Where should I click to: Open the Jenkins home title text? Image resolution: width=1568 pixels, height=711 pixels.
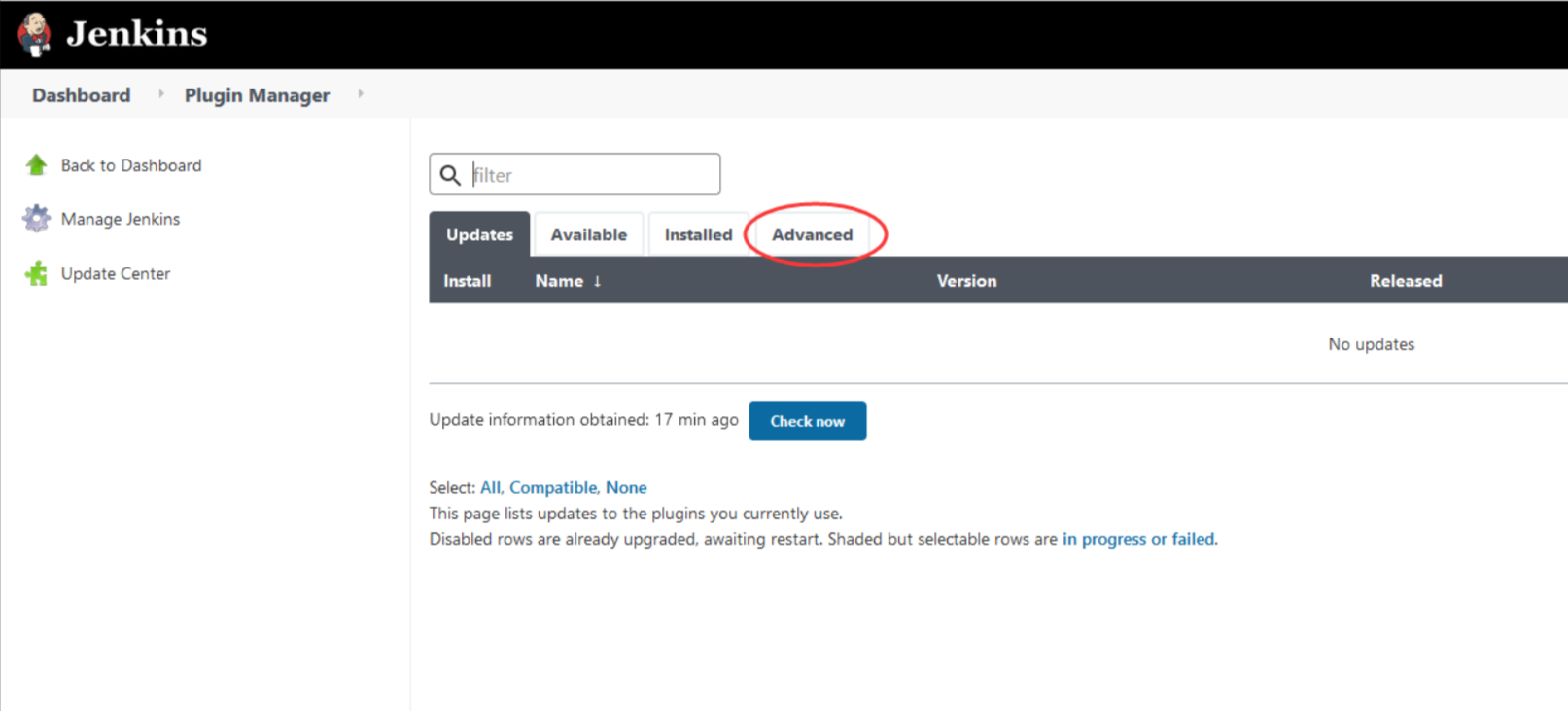point(137,34)
